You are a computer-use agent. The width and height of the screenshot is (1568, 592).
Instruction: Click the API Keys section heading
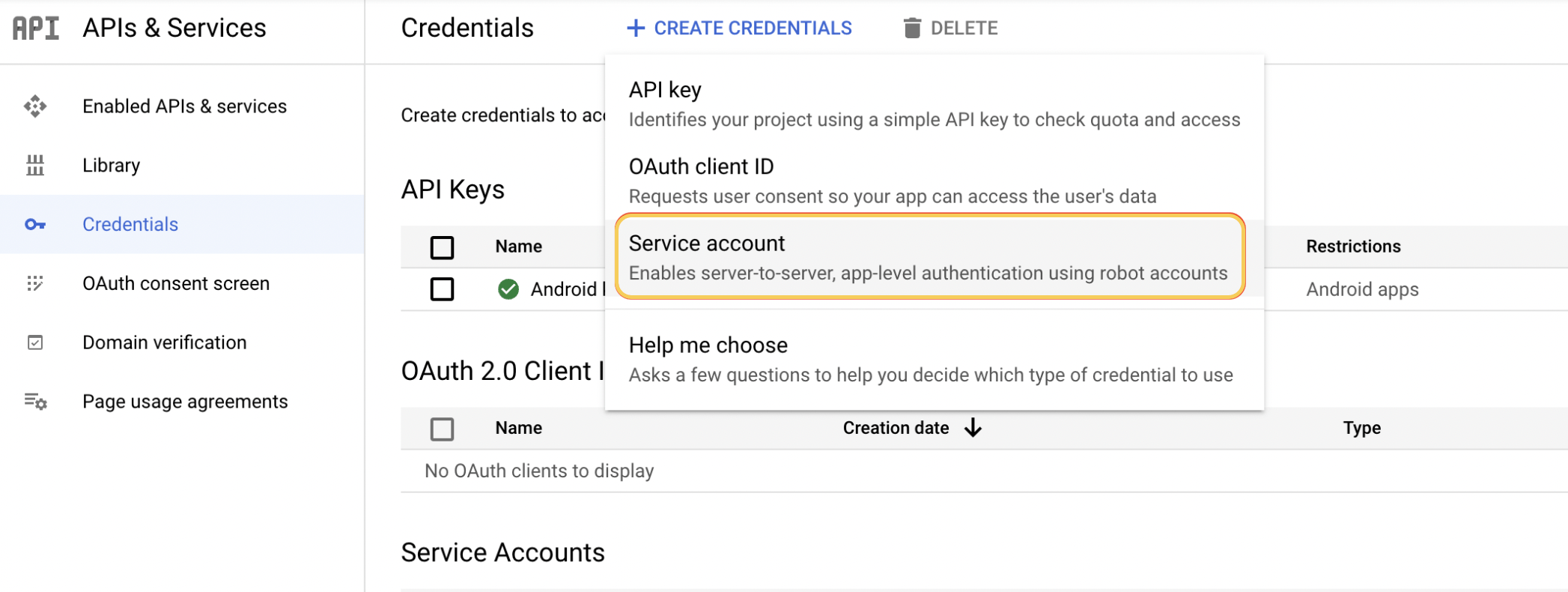(452, 190)
